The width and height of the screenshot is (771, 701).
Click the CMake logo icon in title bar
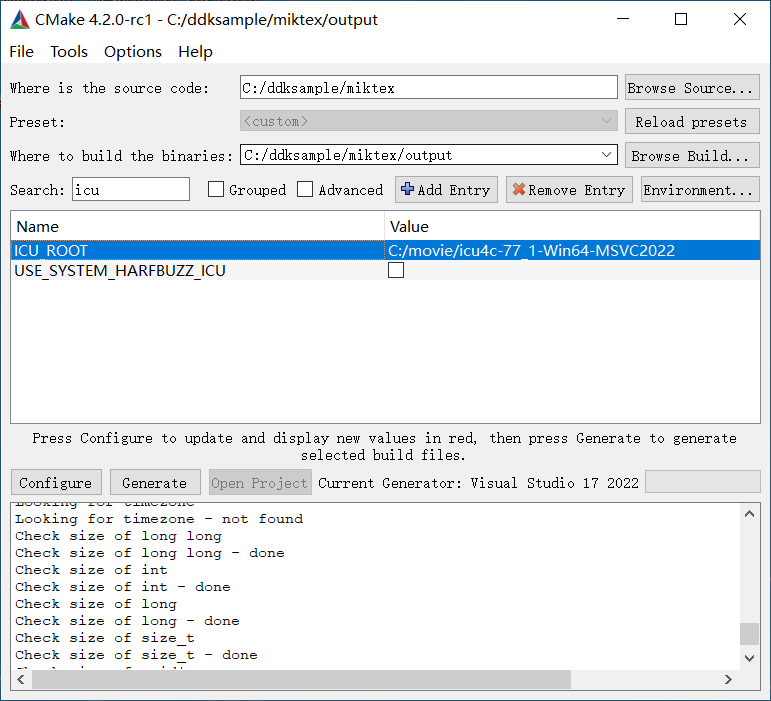click(x=18, y=19)
